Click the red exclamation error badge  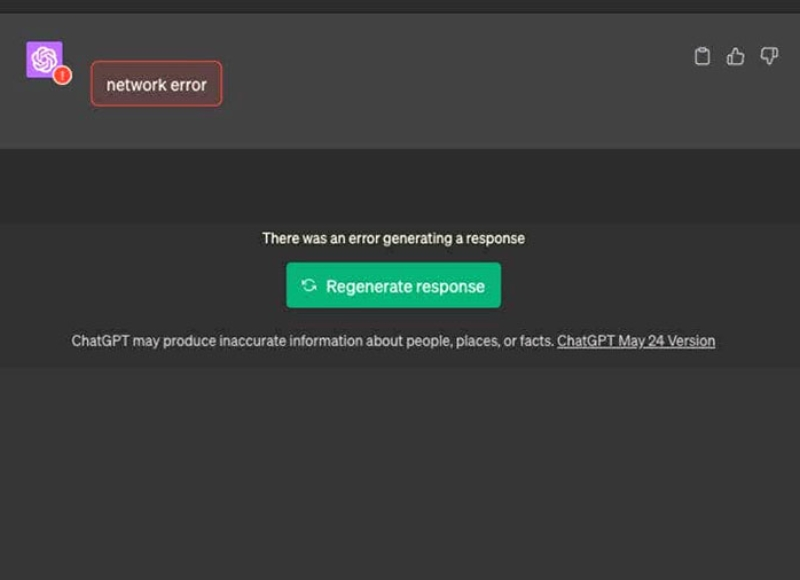coord(62,75)
